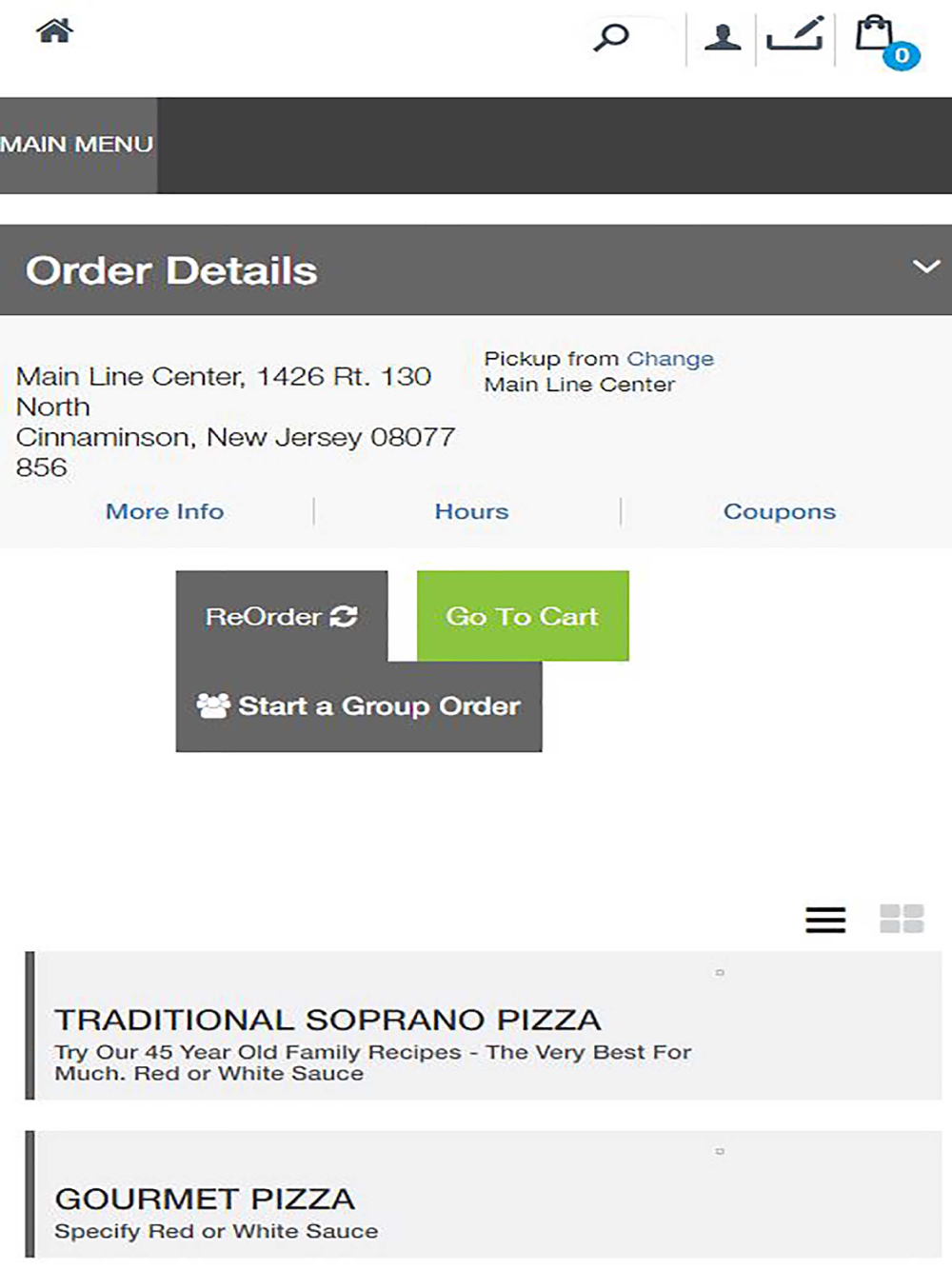Open the user account icon

click(723, 38)
